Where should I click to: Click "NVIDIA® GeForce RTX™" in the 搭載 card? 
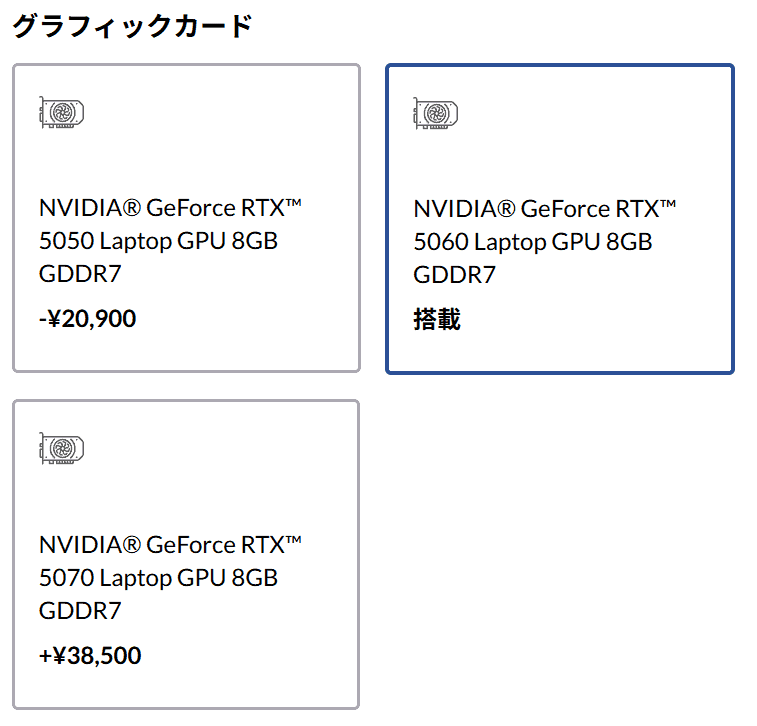pos(544,209)
